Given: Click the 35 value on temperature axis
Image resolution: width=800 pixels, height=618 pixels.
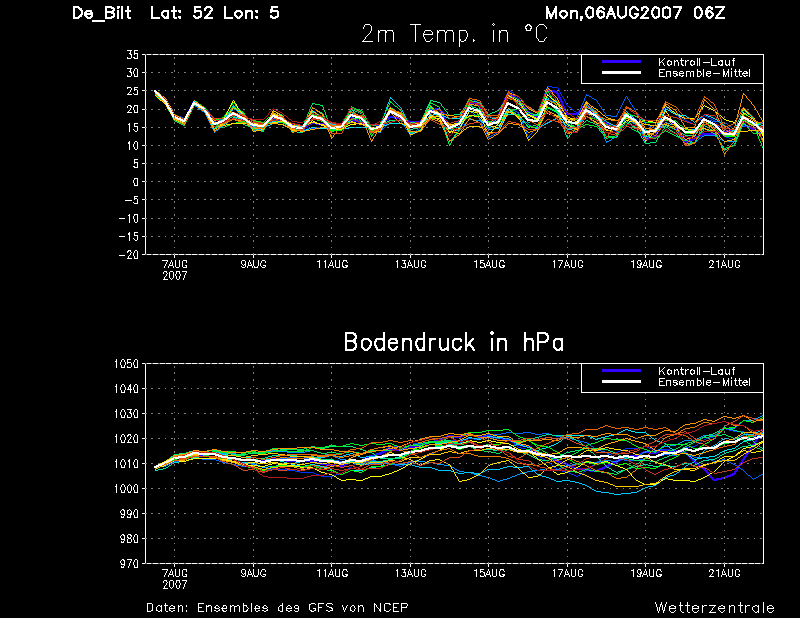Looking at the screenshot, I should point(132,55).
